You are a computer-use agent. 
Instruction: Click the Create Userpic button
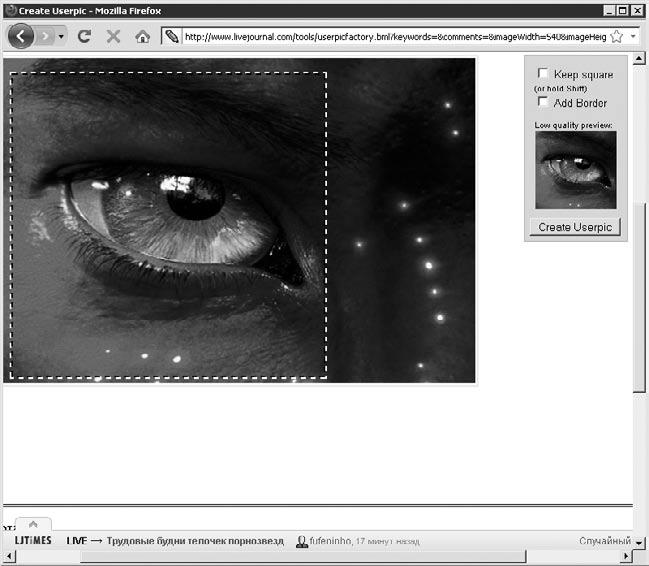575,227
